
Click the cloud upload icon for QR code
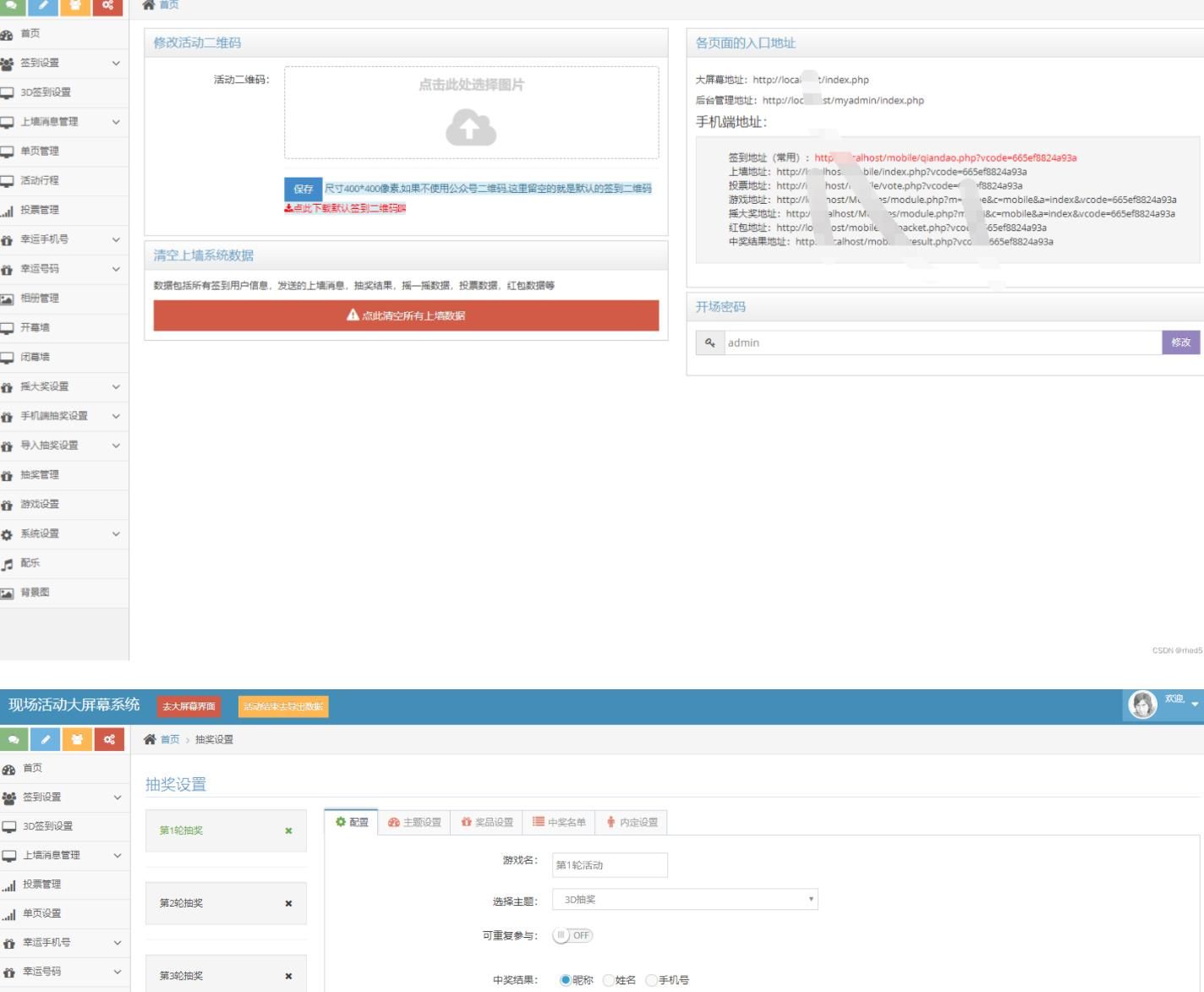tap(471, 129)
